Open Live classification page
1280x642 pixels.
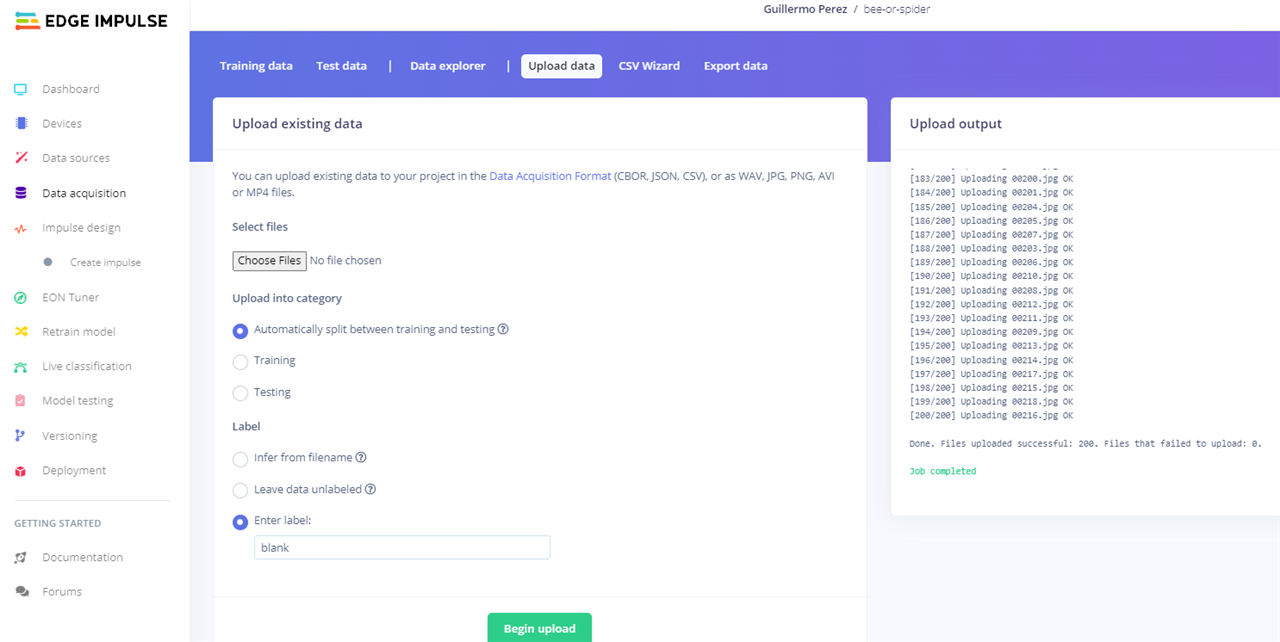point(87,367)
